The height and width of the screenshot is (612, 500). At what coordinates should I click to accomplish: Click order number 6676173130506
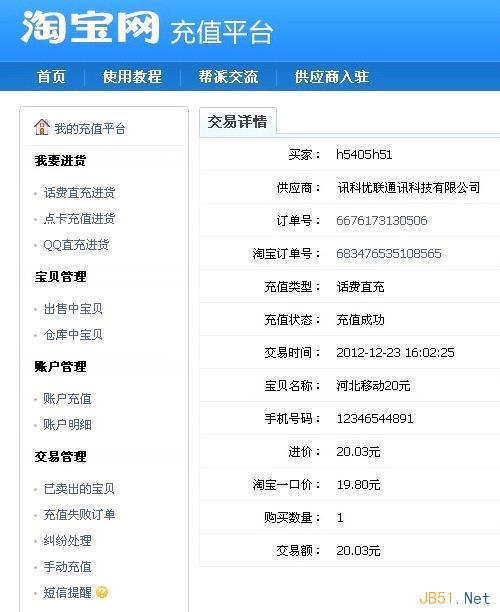click(382, 221)
